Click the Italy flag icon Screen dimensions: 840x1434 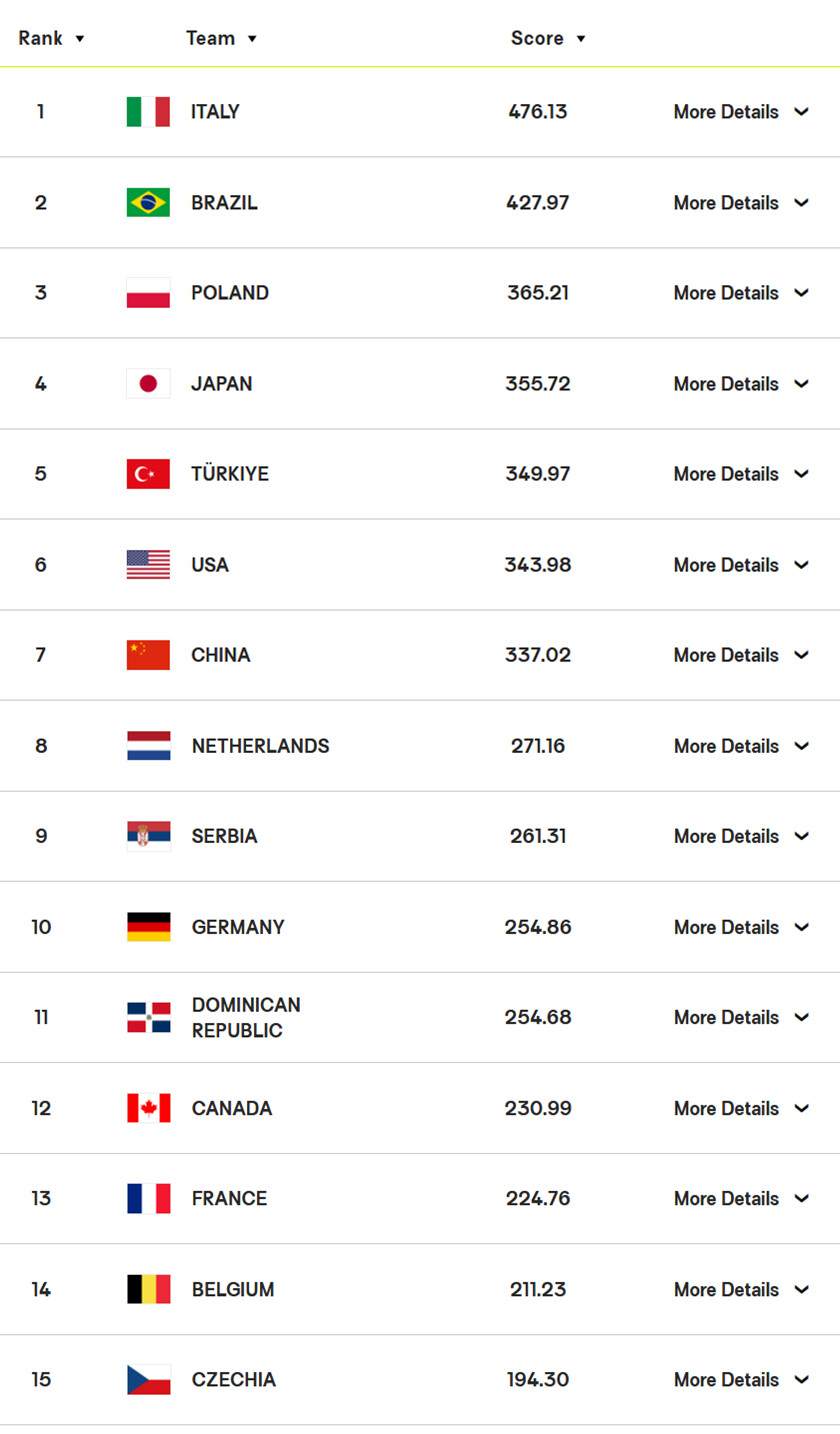148,112
